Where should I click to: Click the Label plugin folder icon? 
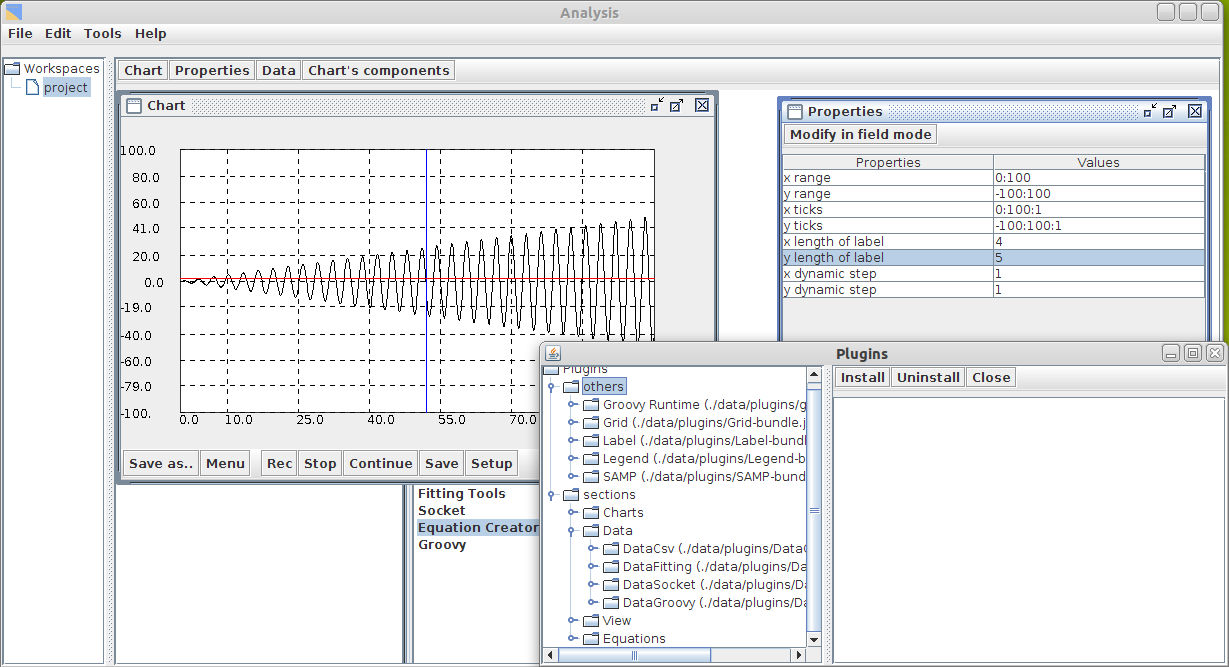[x=591, y=441]
